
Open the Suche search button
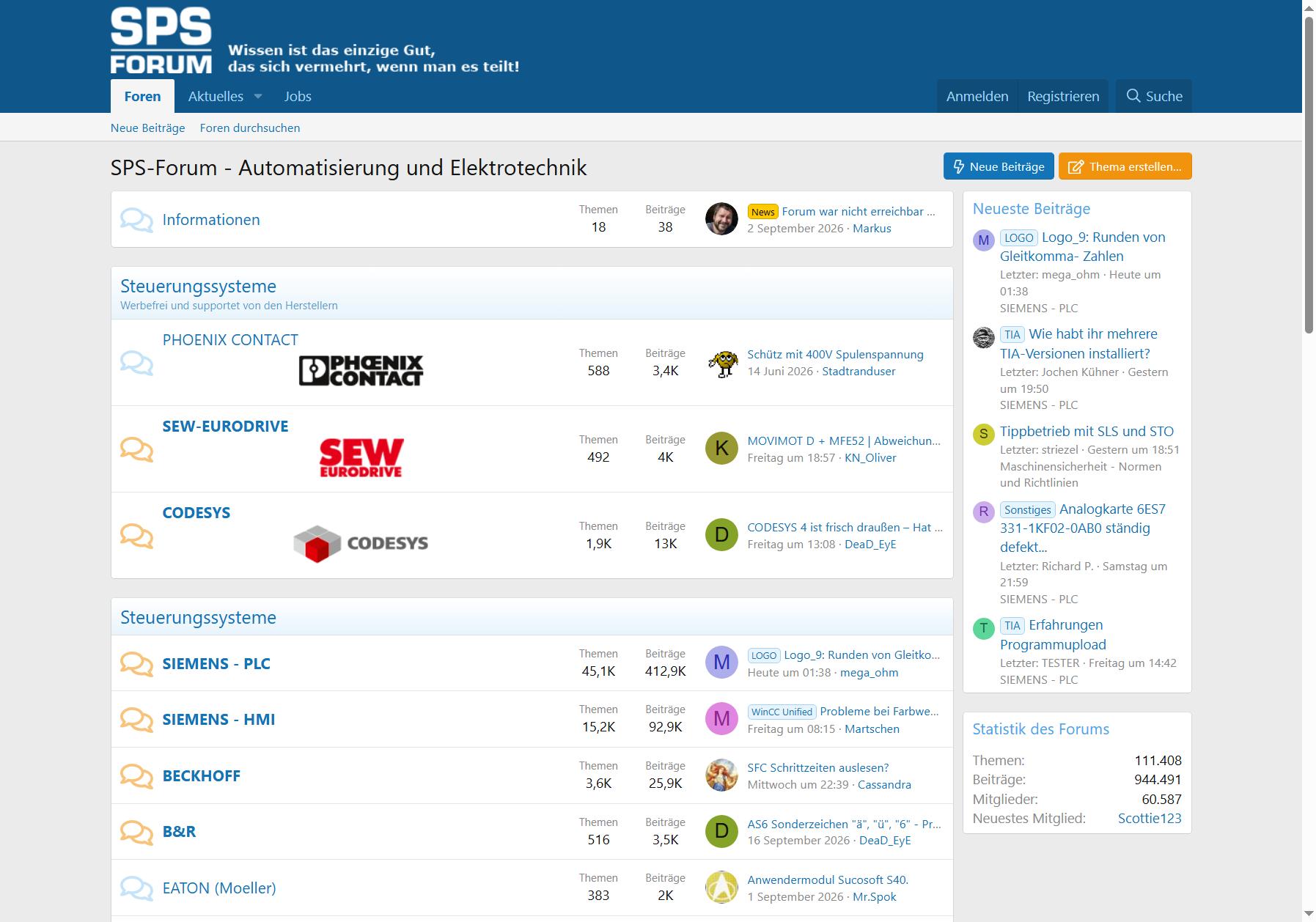(x=1154, y=96)
